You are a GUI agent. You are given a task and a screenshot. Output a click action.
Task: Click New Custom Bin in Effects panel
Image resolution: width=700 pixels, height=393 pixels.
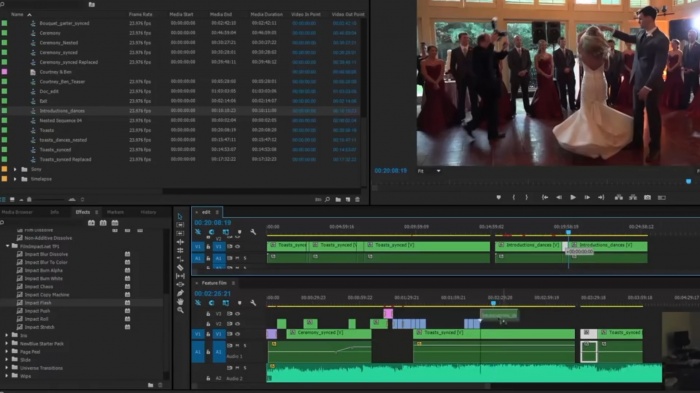point(150,385)
